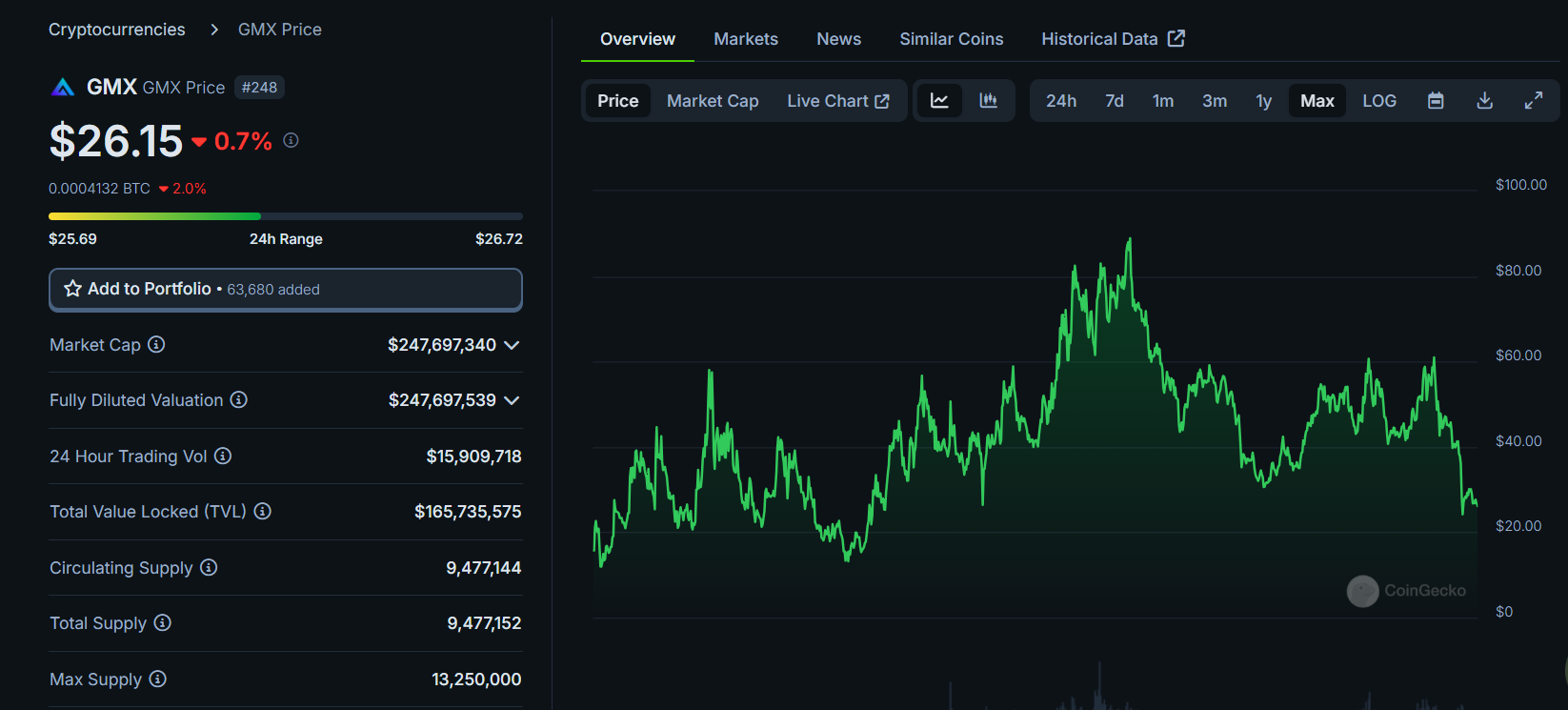The image size is (1568, 710).
Task: Click the #248 rank badge
Action: point(259,88)
